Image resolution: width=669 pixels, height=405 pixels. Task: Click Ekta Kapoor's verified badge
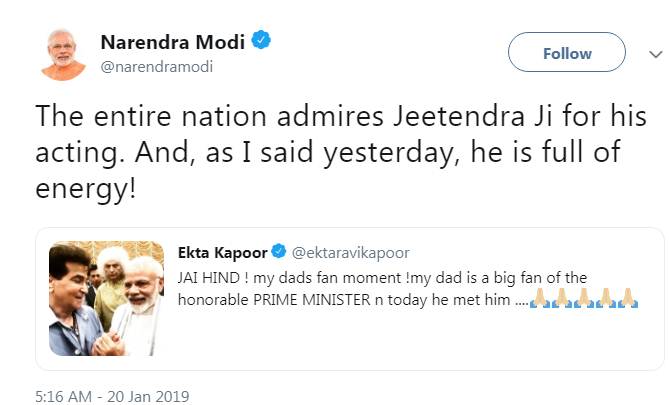[279, 252]
